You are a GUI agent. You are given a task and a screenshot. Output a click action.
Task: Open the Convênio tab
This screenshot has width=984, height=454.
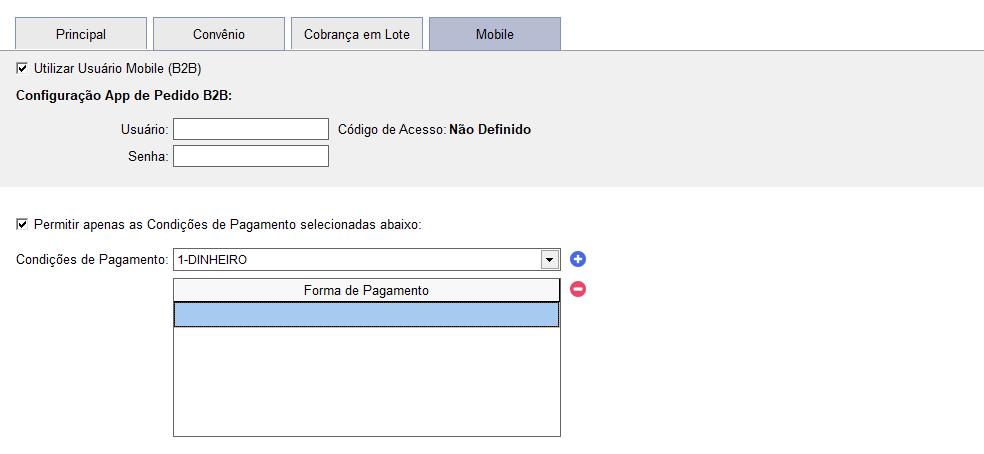tap(218, 34)
